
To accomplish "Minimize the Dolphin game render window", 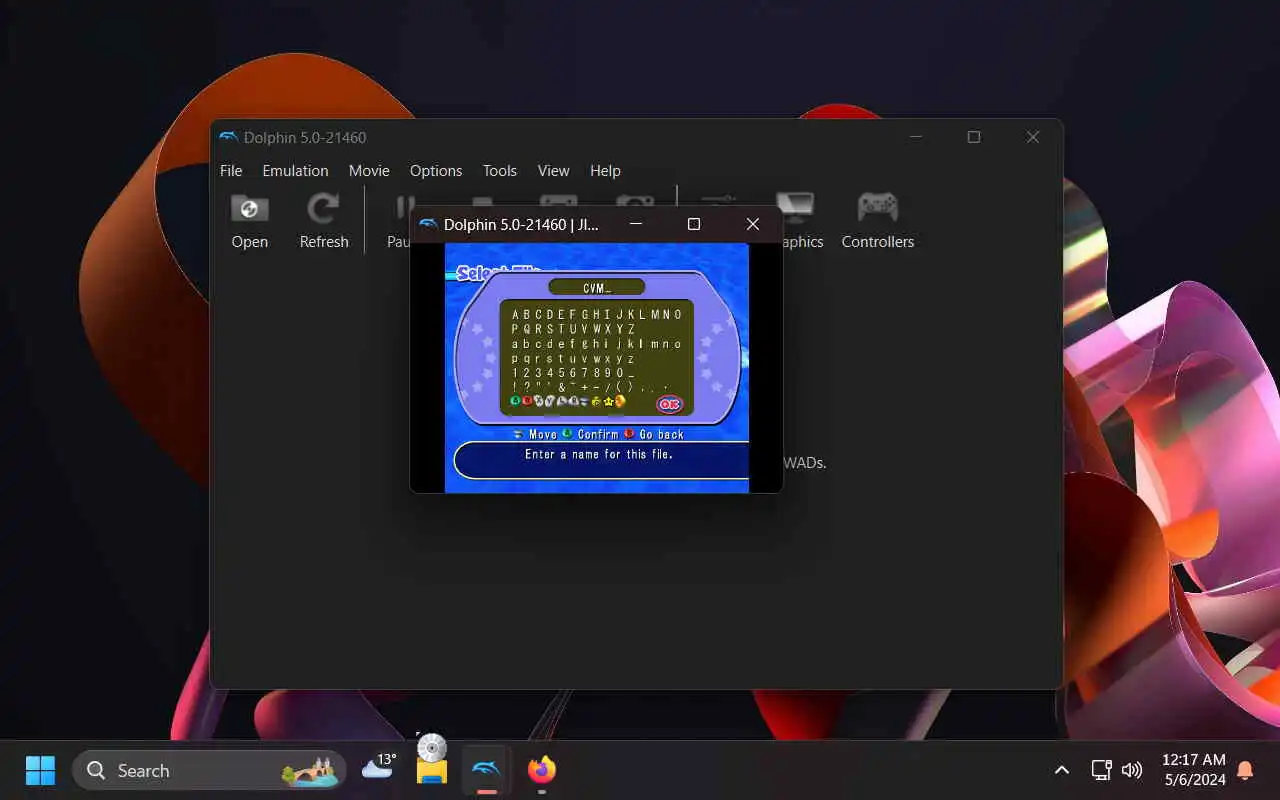I will click(x=636, y=224).
